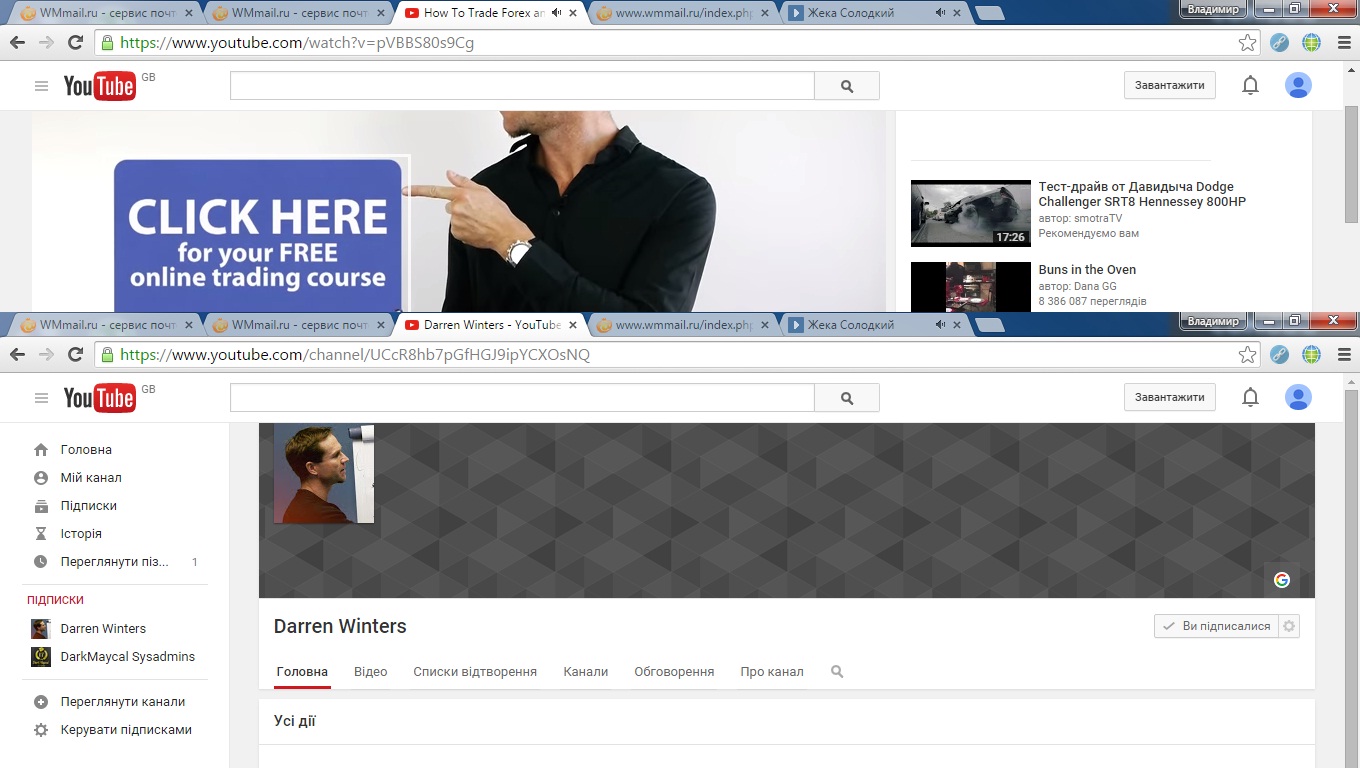The height and width of the screenshot is (768, 1360).
Task: Open the Переглянути піз... watch later list
Action: tap(114, 562)
